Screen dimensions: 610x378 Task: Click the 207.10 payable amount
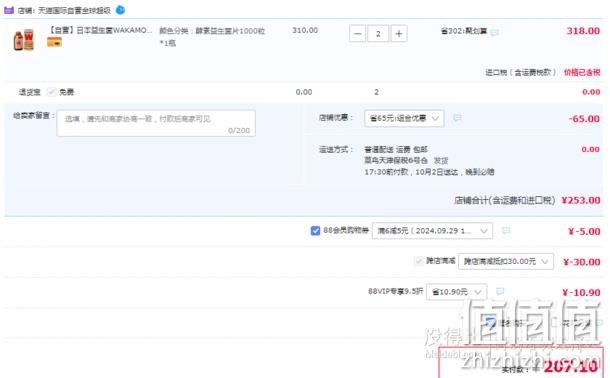point(570,366)
